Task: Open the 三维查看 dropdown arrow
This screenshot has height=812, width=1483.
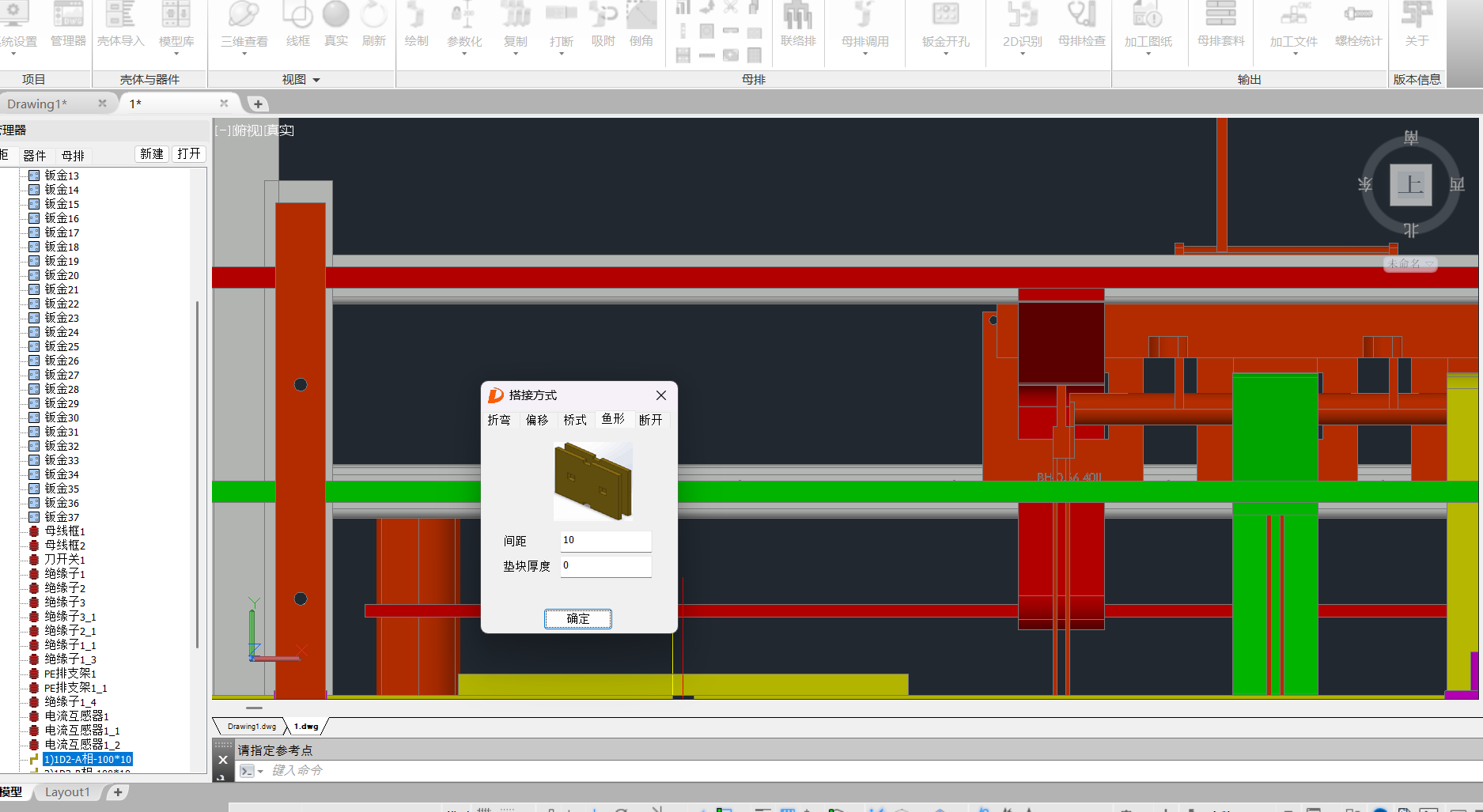Action: (x=244, y=54)
